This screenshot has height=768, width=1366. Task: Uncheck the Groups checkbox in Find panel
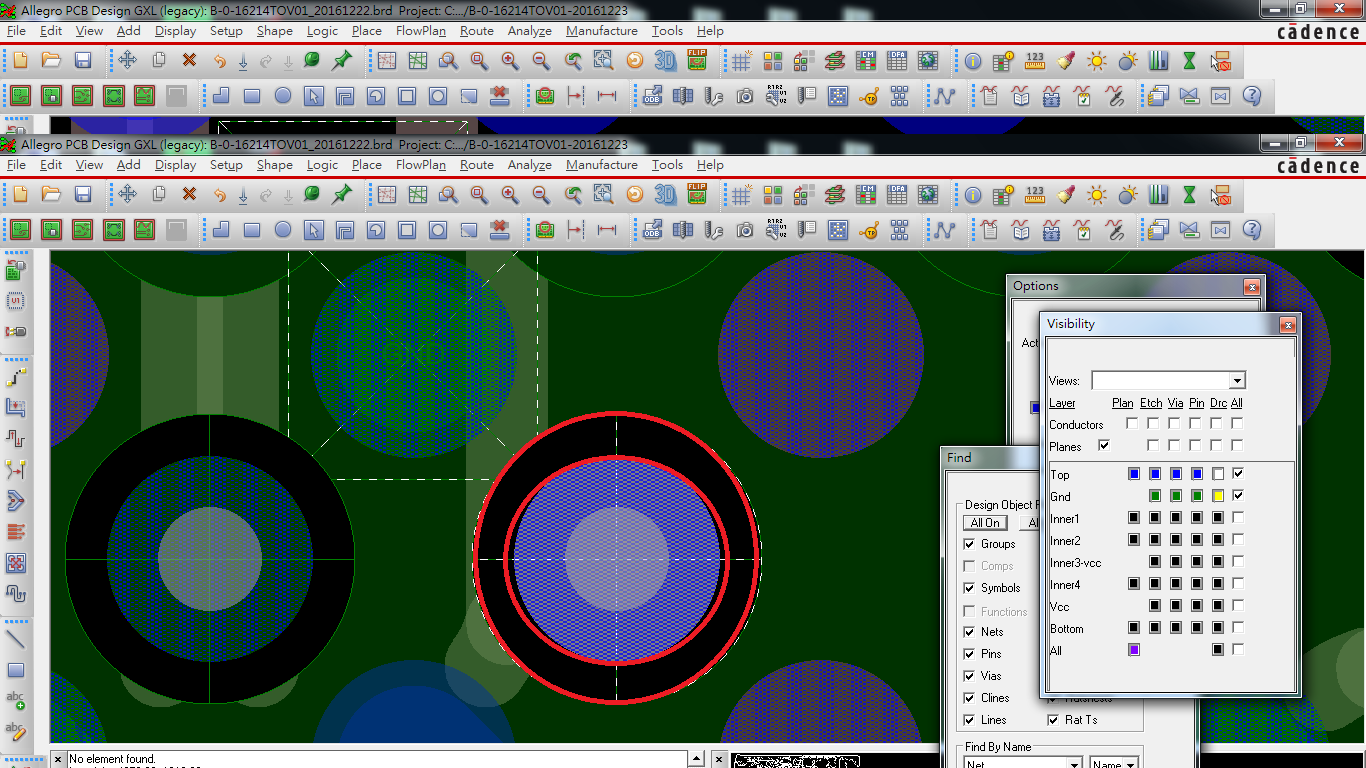[968, 544]
